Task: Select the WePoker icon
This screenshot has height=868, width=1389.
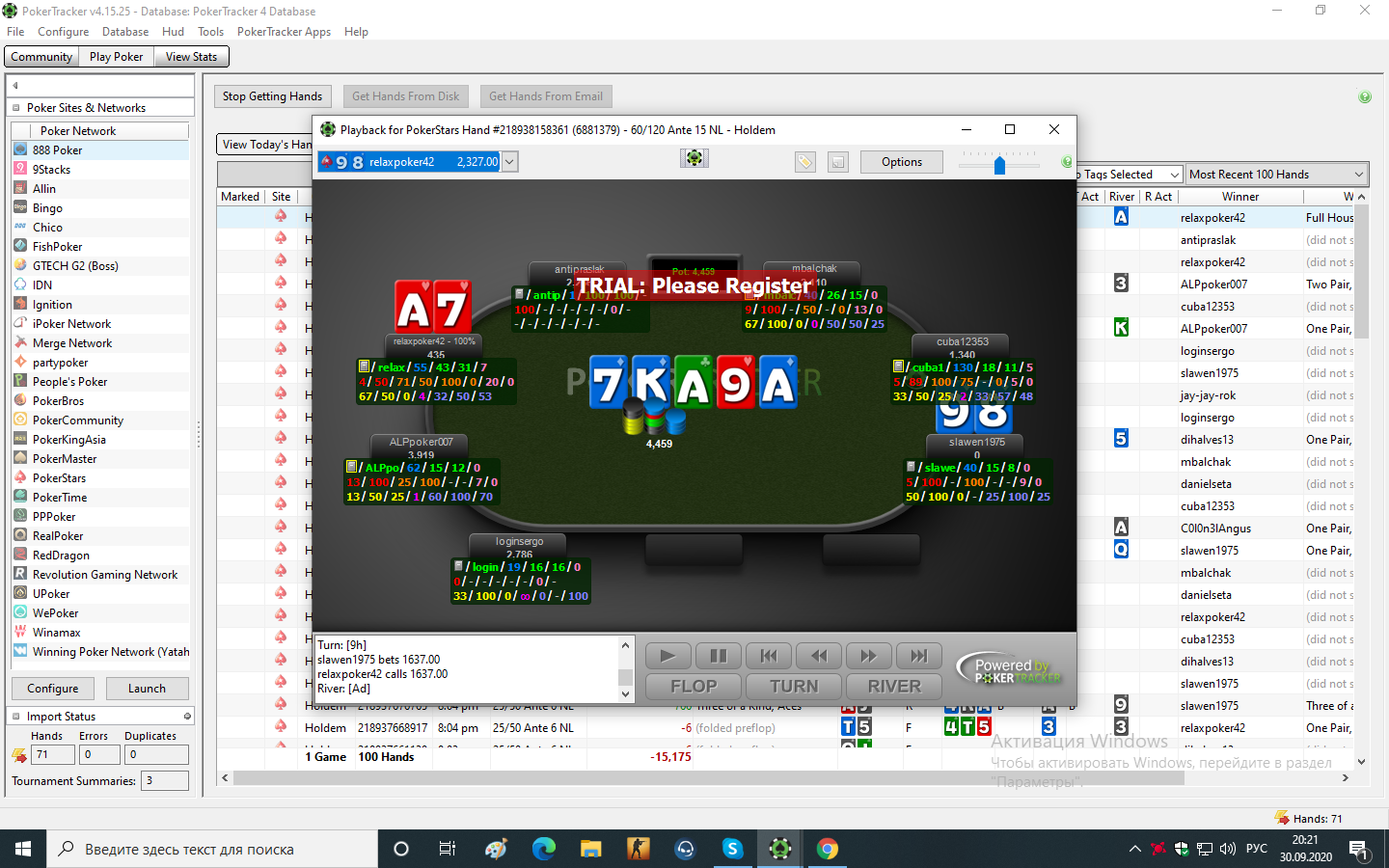Action: 20,612
